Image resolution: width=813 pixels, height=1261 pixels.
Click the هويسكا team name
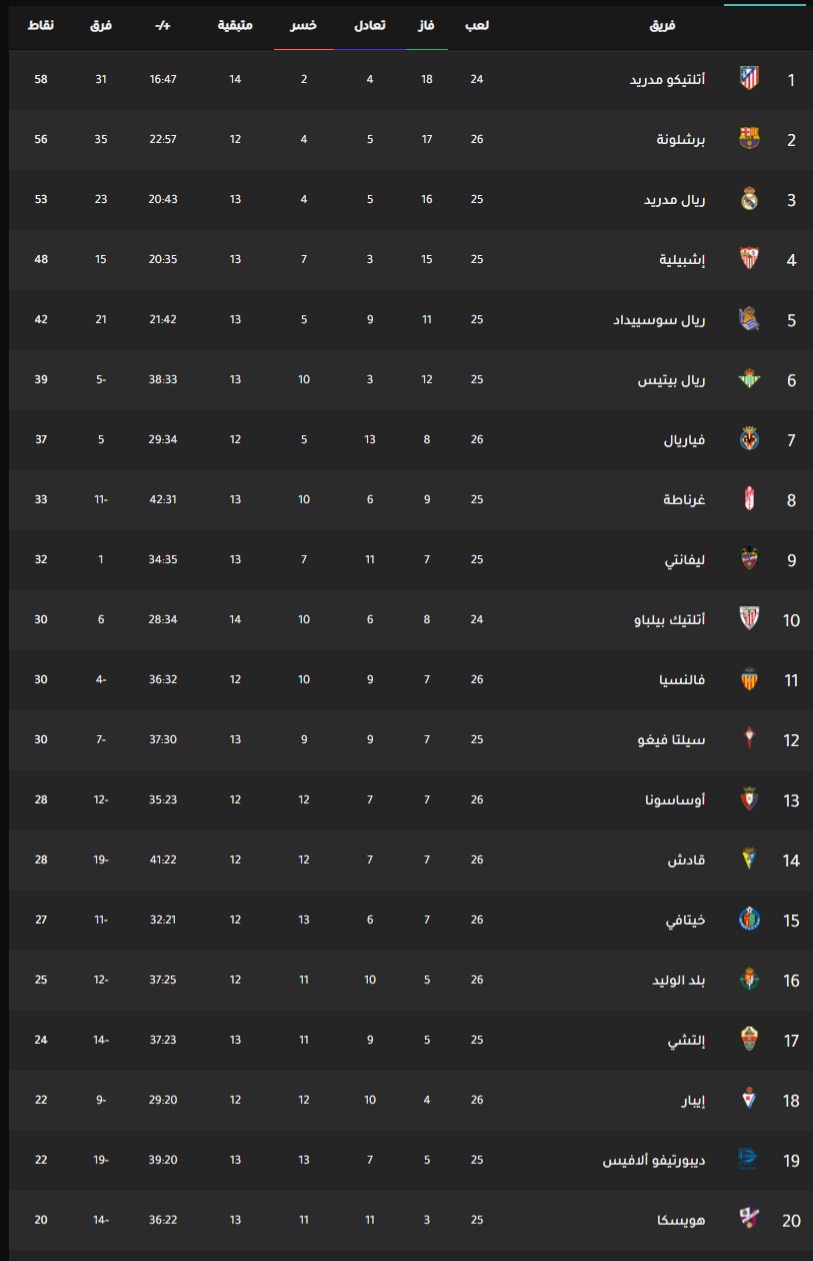[x=684, y=1220]
